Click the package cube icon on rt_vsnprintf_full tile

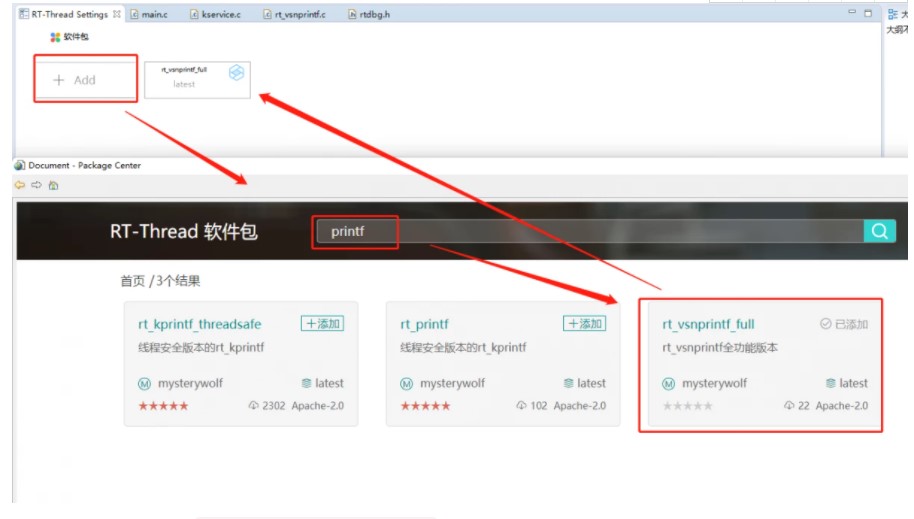click(x=236, y=73)
